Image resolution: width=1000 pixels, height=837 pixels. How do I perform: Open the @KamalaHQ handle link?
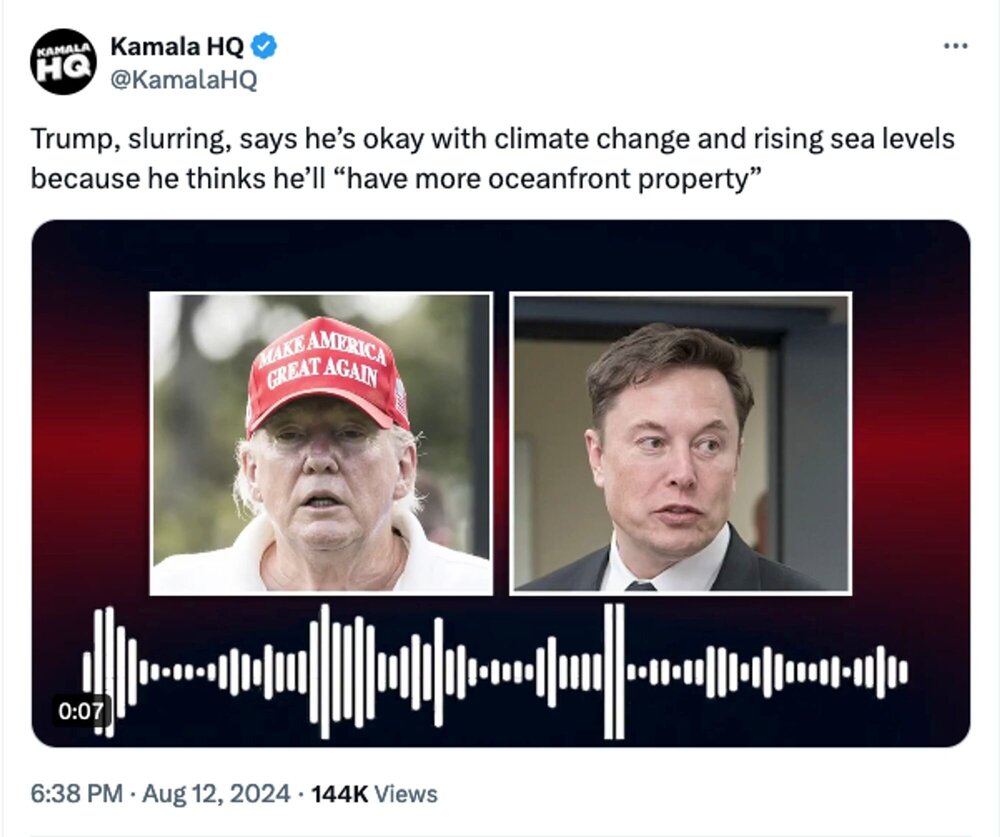183,80
